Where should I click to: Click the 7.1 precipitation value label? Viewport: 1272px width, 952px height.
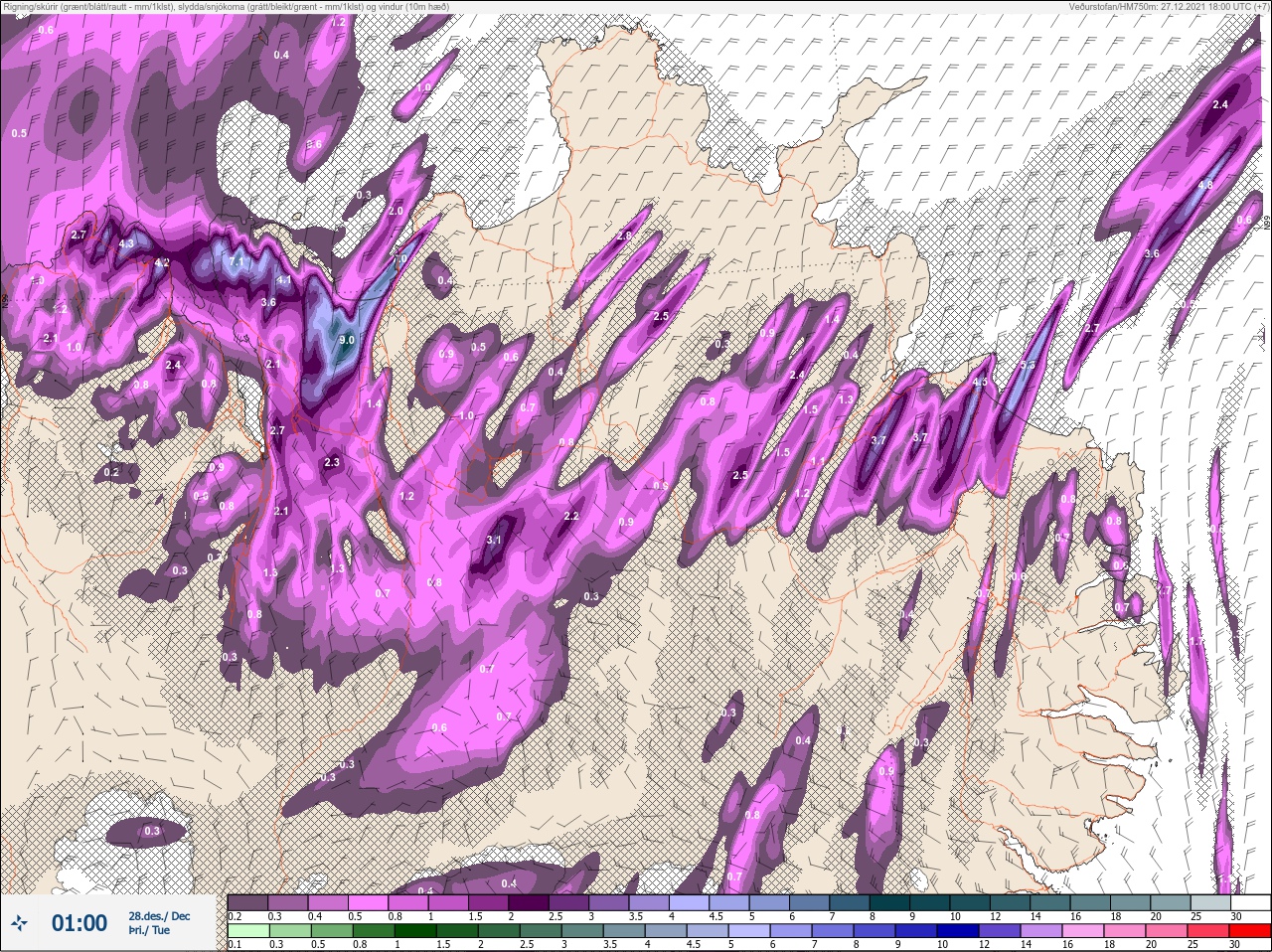point(237,261)
